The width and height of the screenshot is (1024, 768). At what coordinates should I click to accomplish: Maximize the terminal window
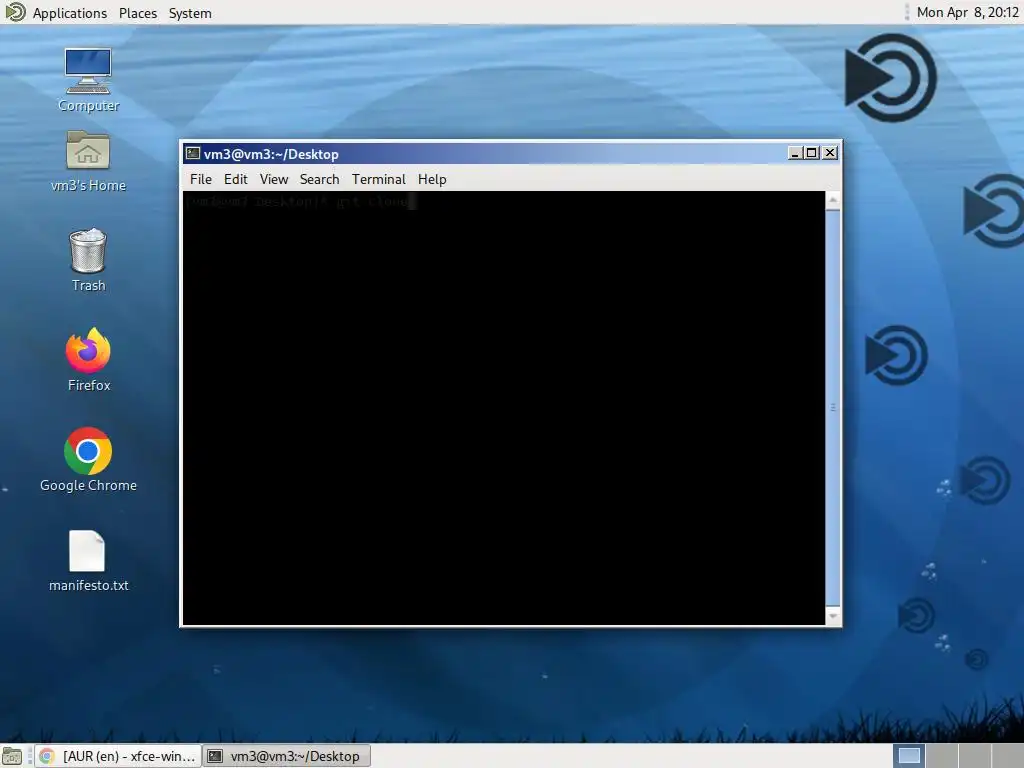(x=812, y=153)
